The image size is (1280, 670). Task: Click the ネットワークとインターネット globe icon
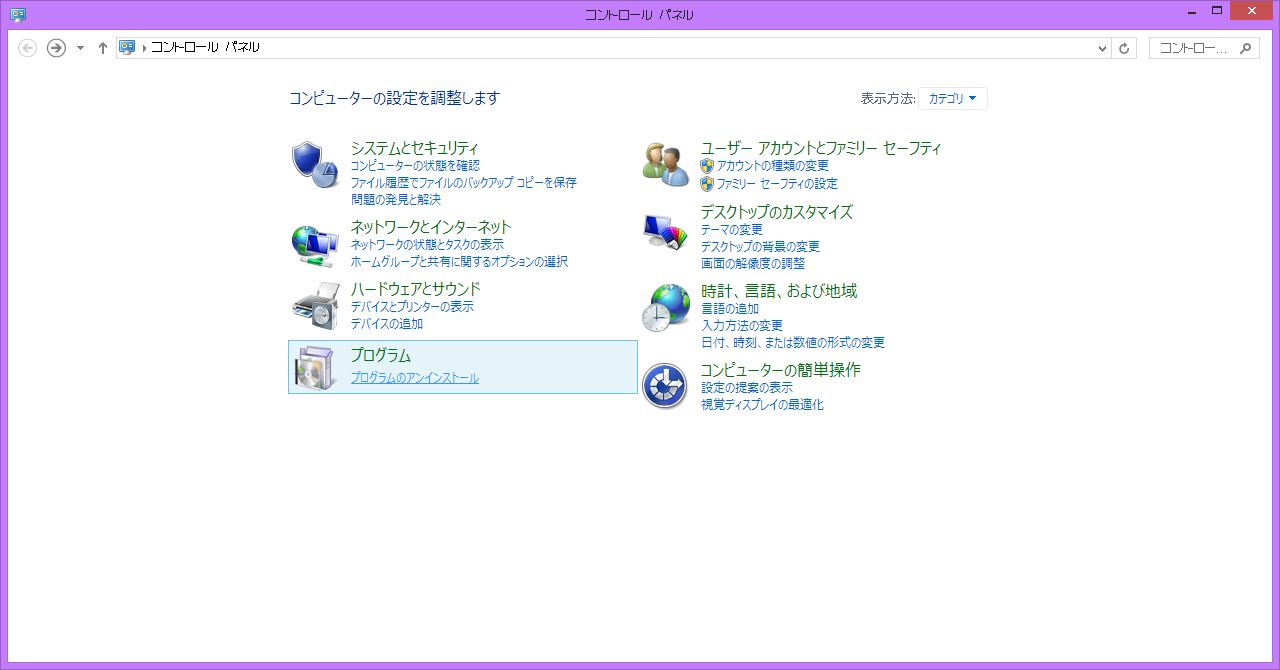(x=316, y=246)
